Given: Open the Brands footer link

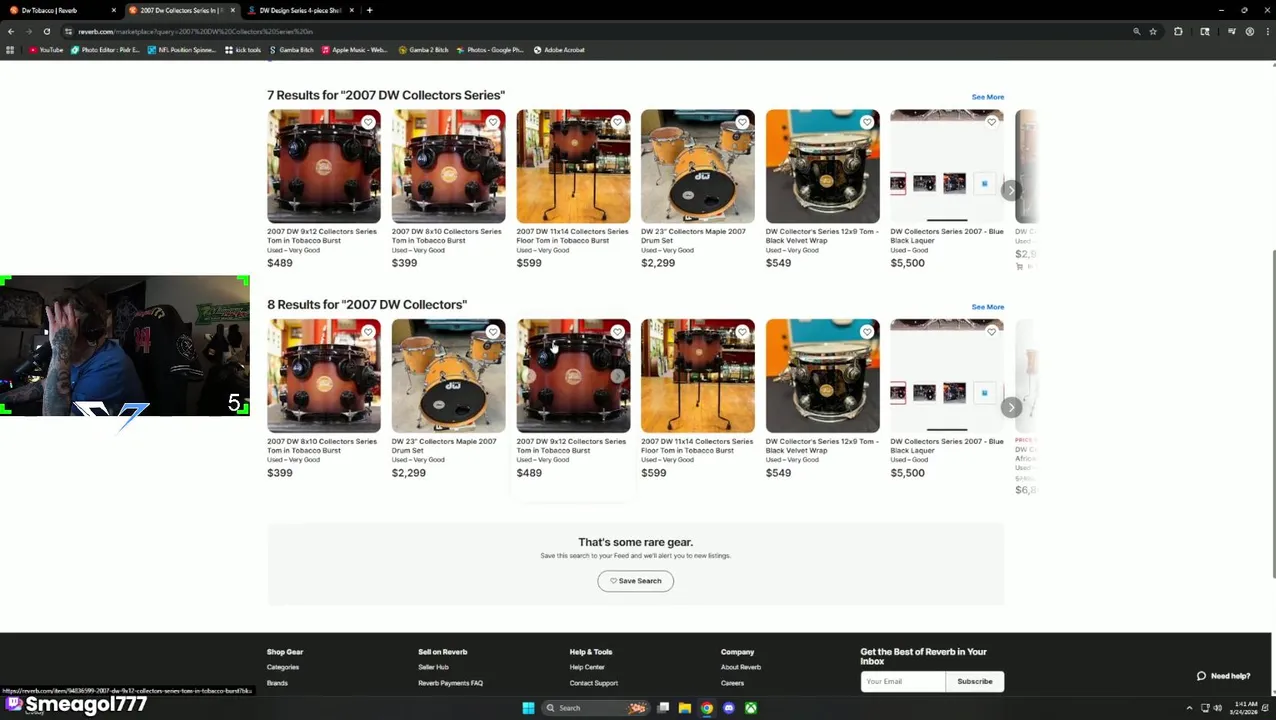Looking at the screenshot, I should [x=277, y=683].
